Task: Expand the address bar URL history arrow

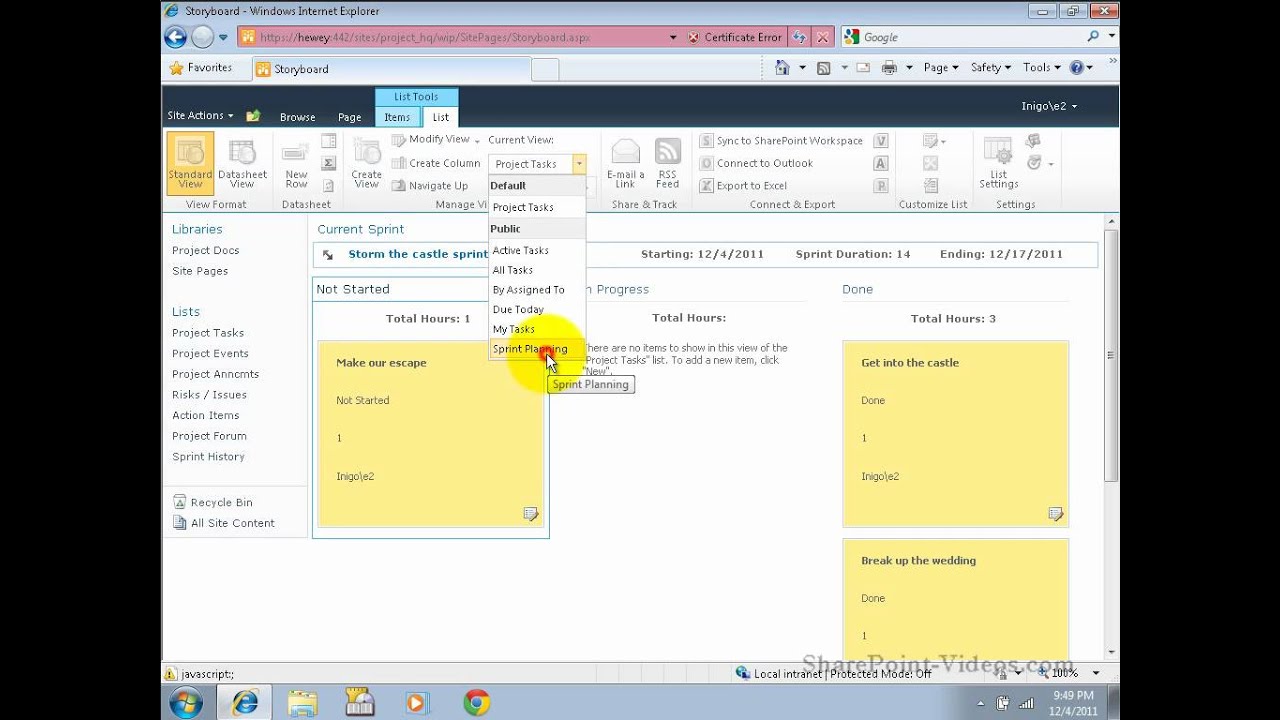Action: tap(673, 37)
